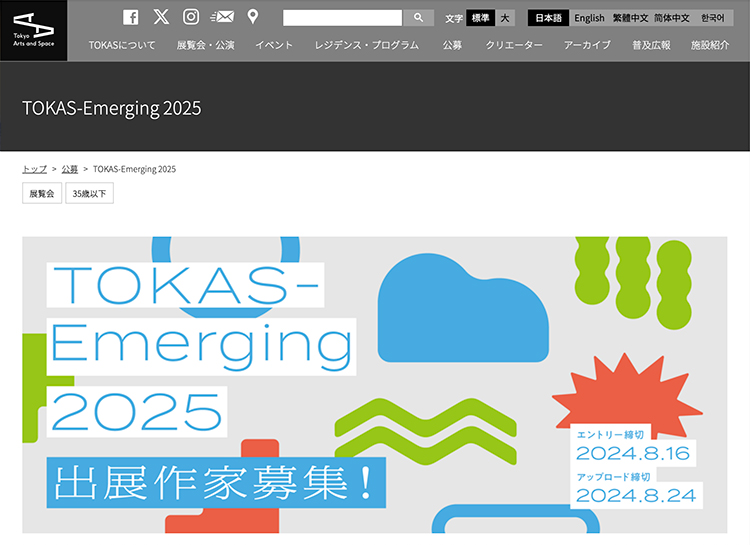Click the 文字 label near size controls
This screenshot has width=750, height=545.
(x=454, y=19)
